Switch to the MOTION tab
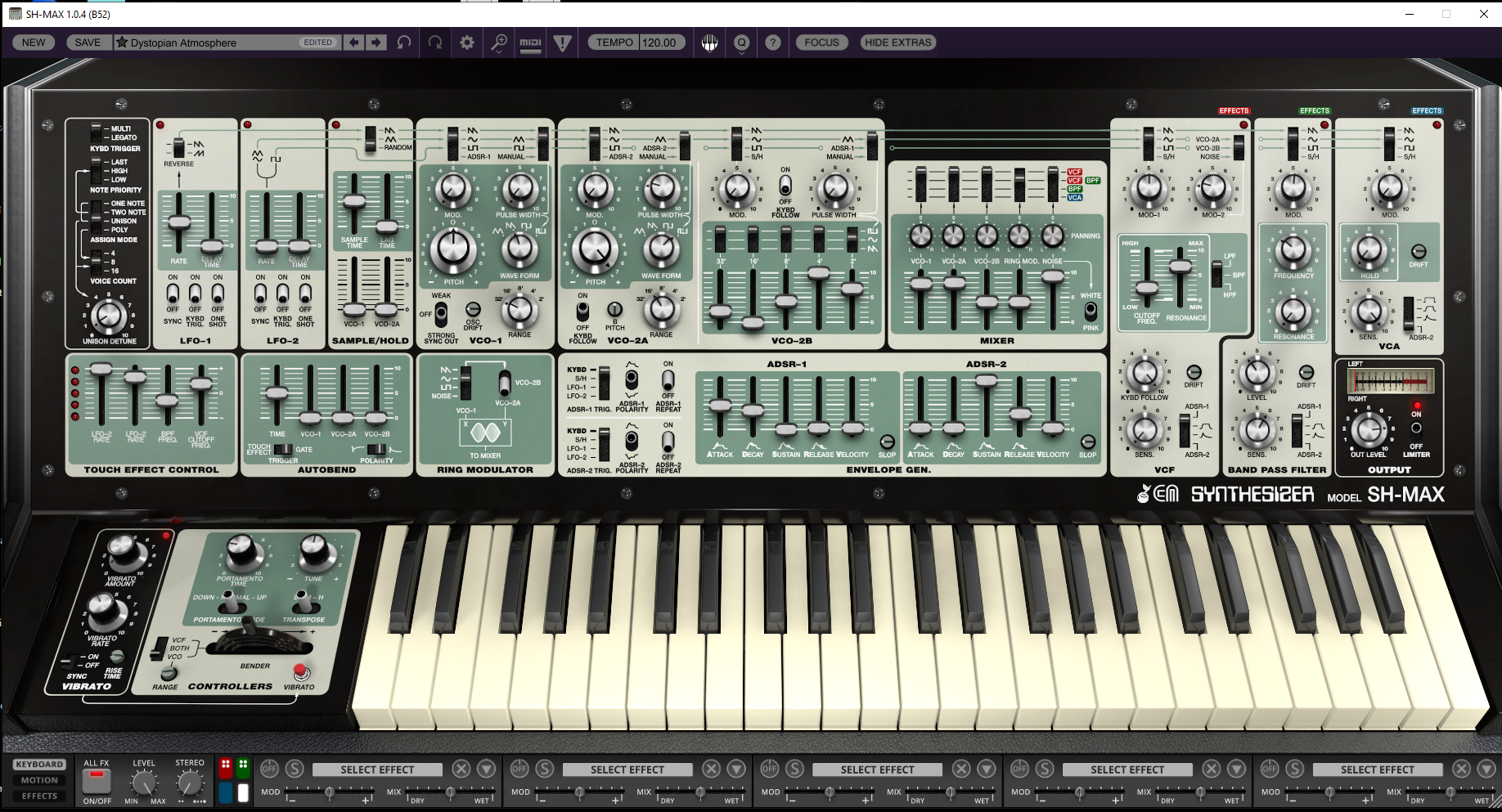 (x=39, y=780)
